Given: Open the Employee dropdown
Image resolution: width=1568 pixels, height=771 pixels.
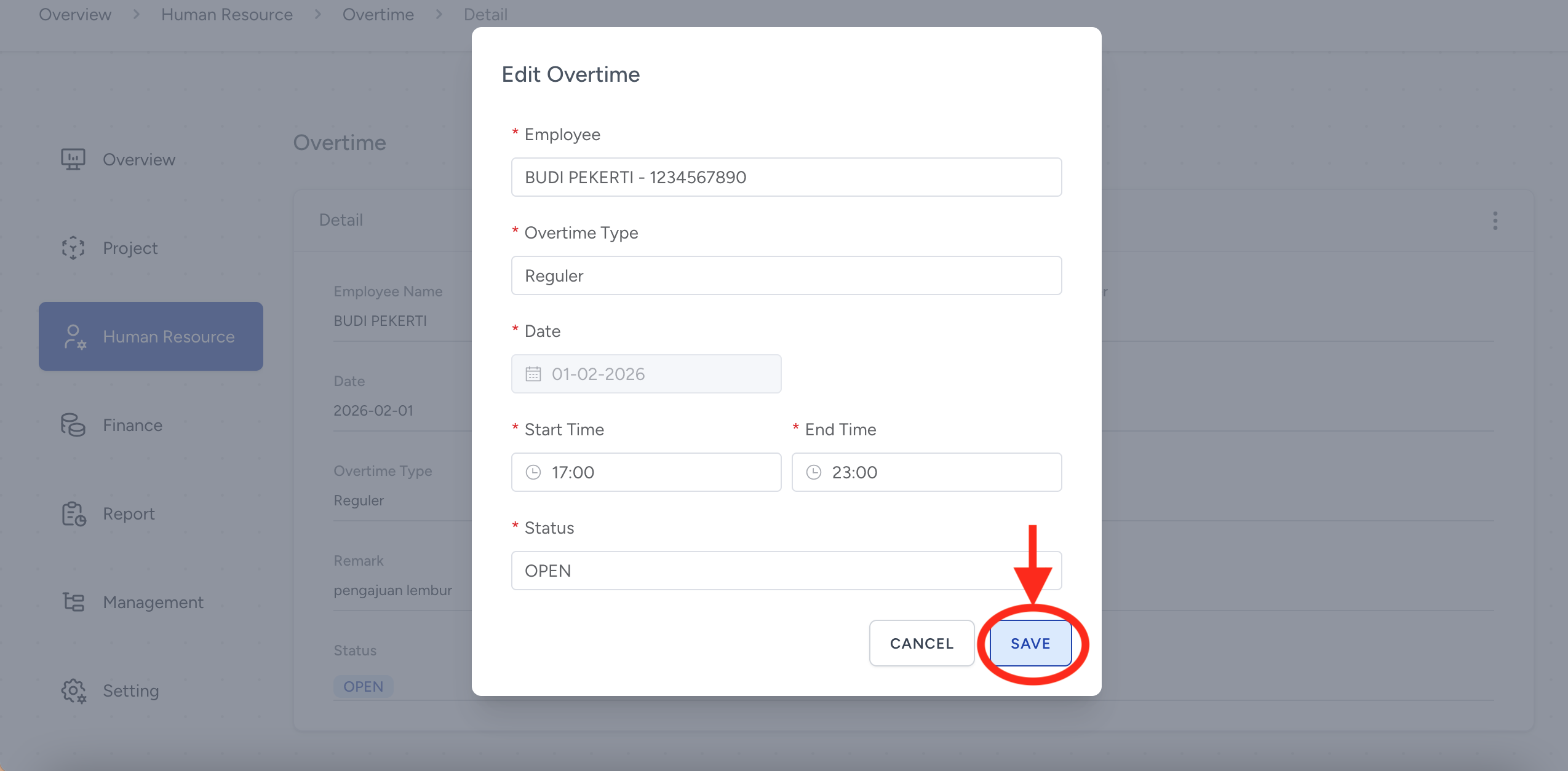Looking at the screenshot, I should point(786,177).
